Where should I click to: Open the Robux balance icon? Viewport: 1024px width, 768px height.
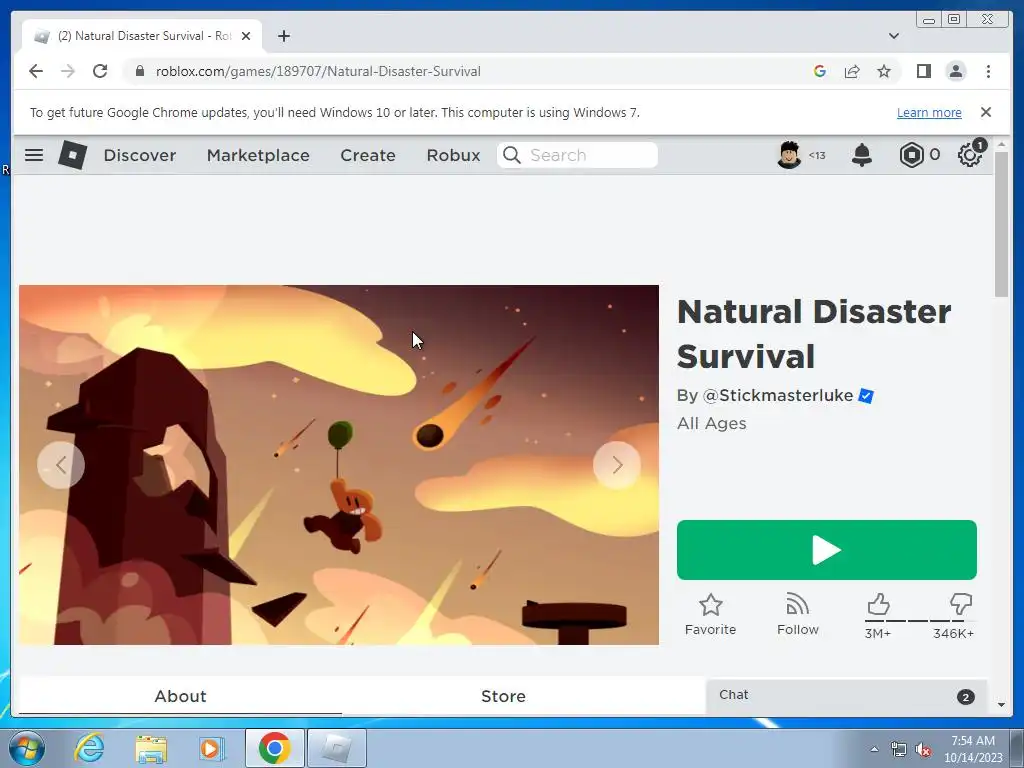(x=912, y=155)
